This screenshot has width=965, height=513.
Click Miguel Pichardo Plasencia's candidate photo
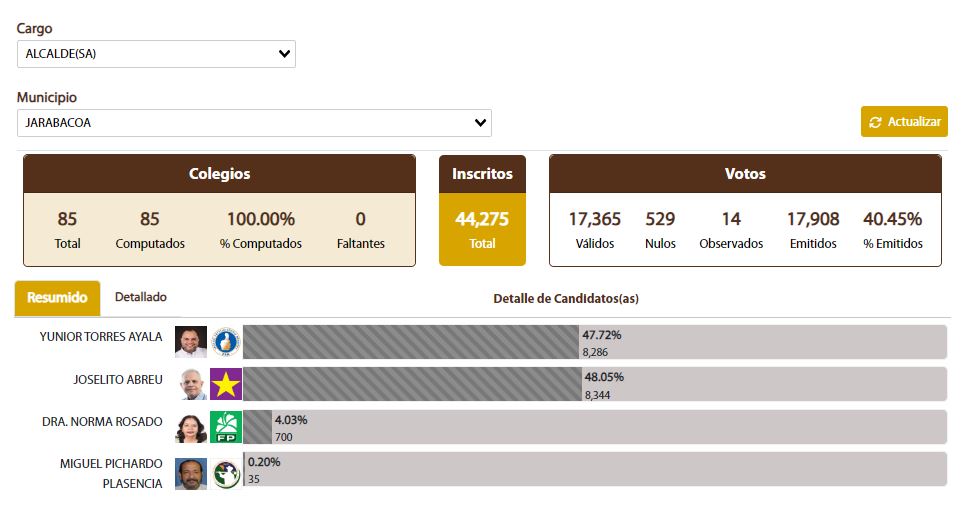pos(190,473)
